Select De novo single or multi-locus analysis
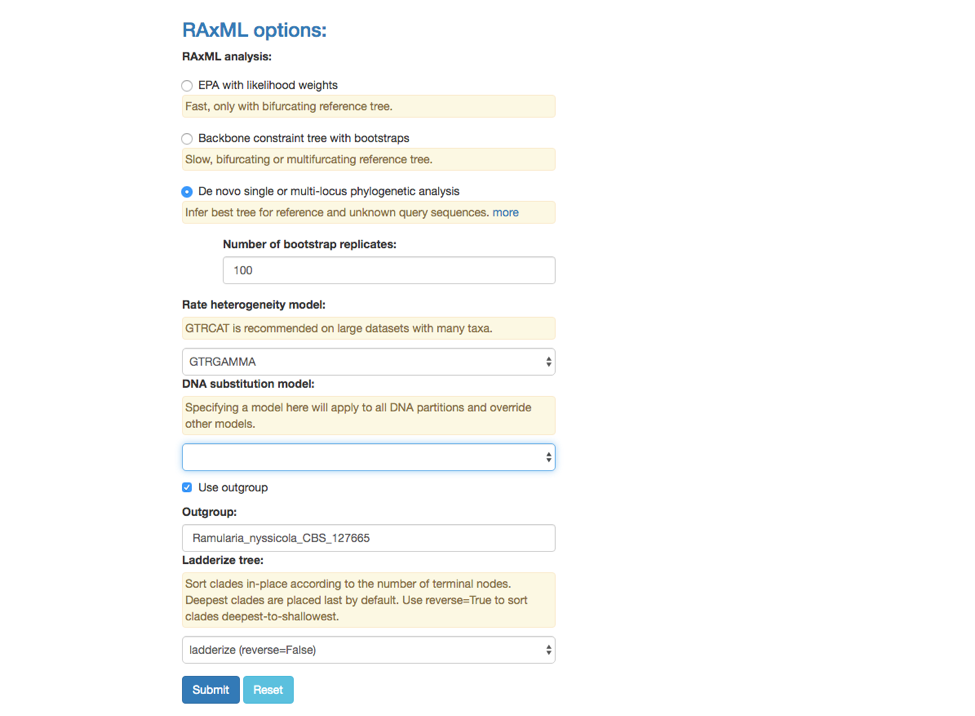Screen dimensions: 975x716 [187, 192]
